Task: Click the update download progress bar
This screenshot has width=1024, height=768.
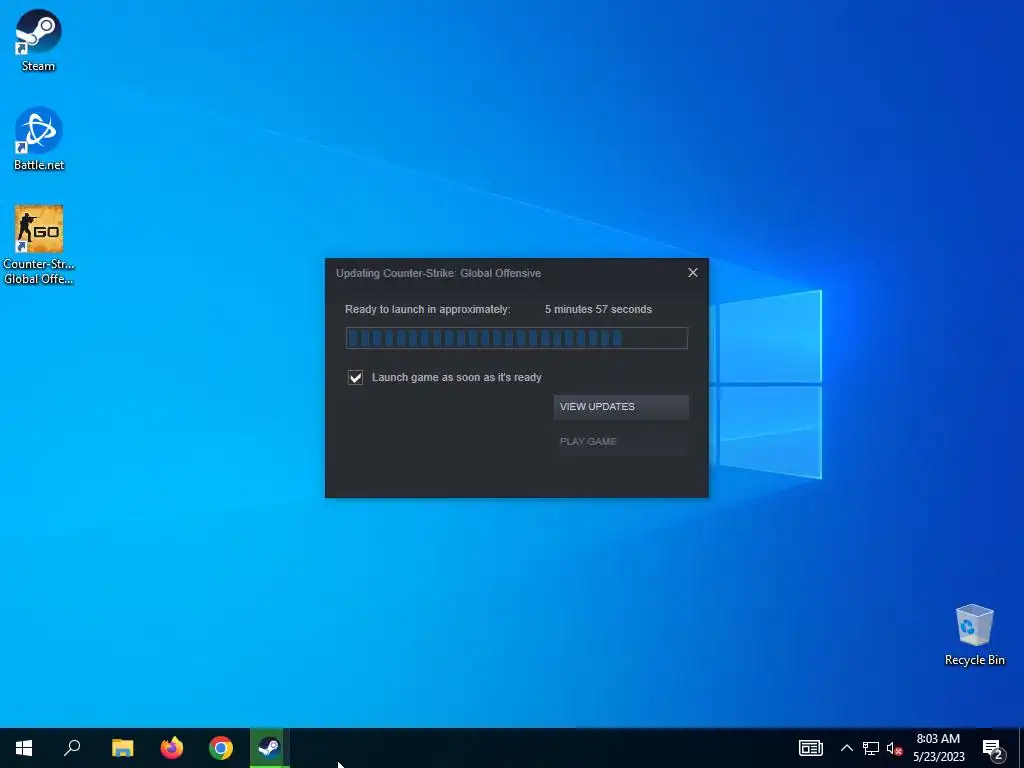Action: click(517, 338)
